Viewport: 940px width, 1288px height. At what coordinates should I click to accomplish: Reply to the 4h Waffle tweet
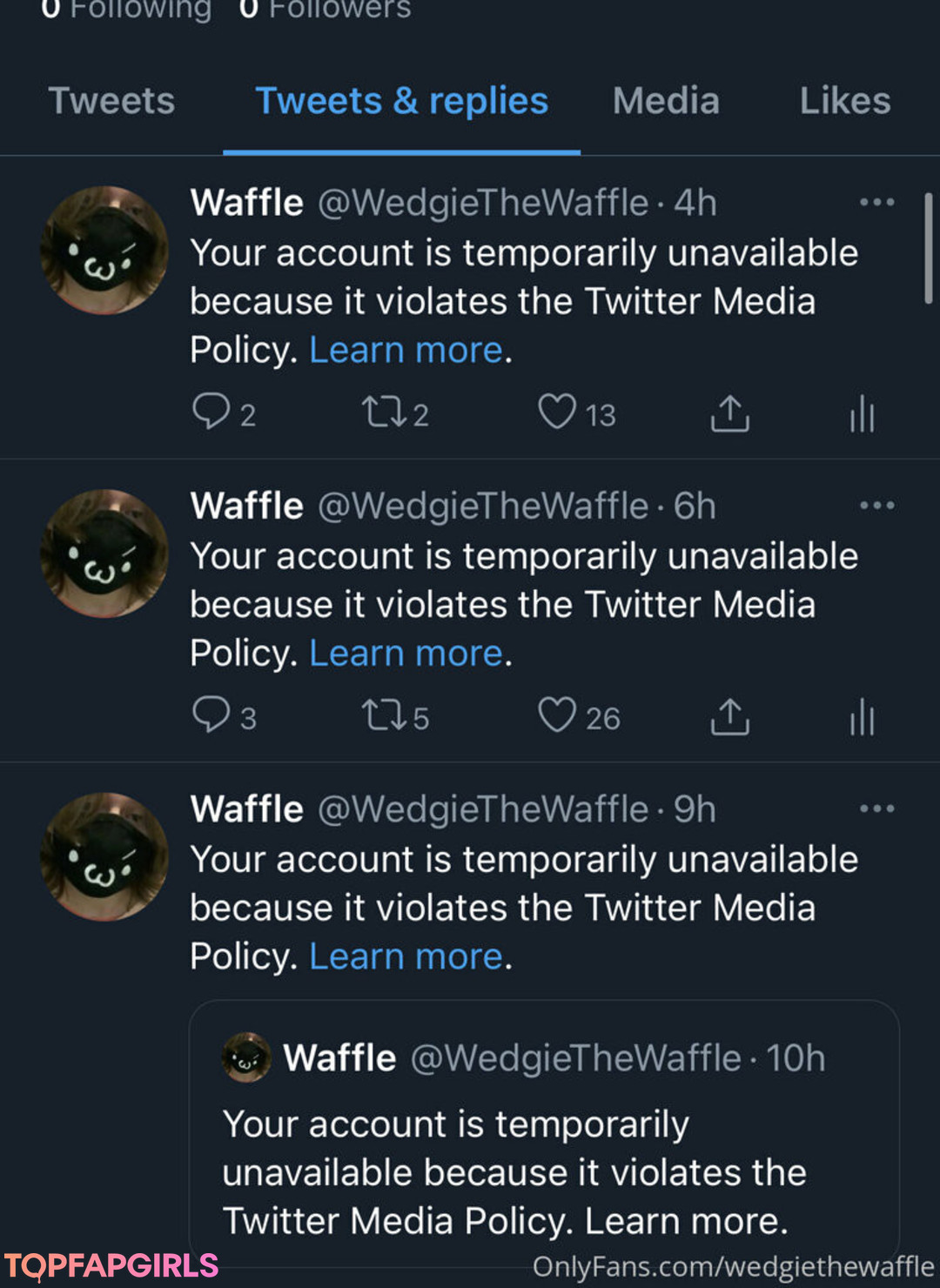tap(211, 413)
